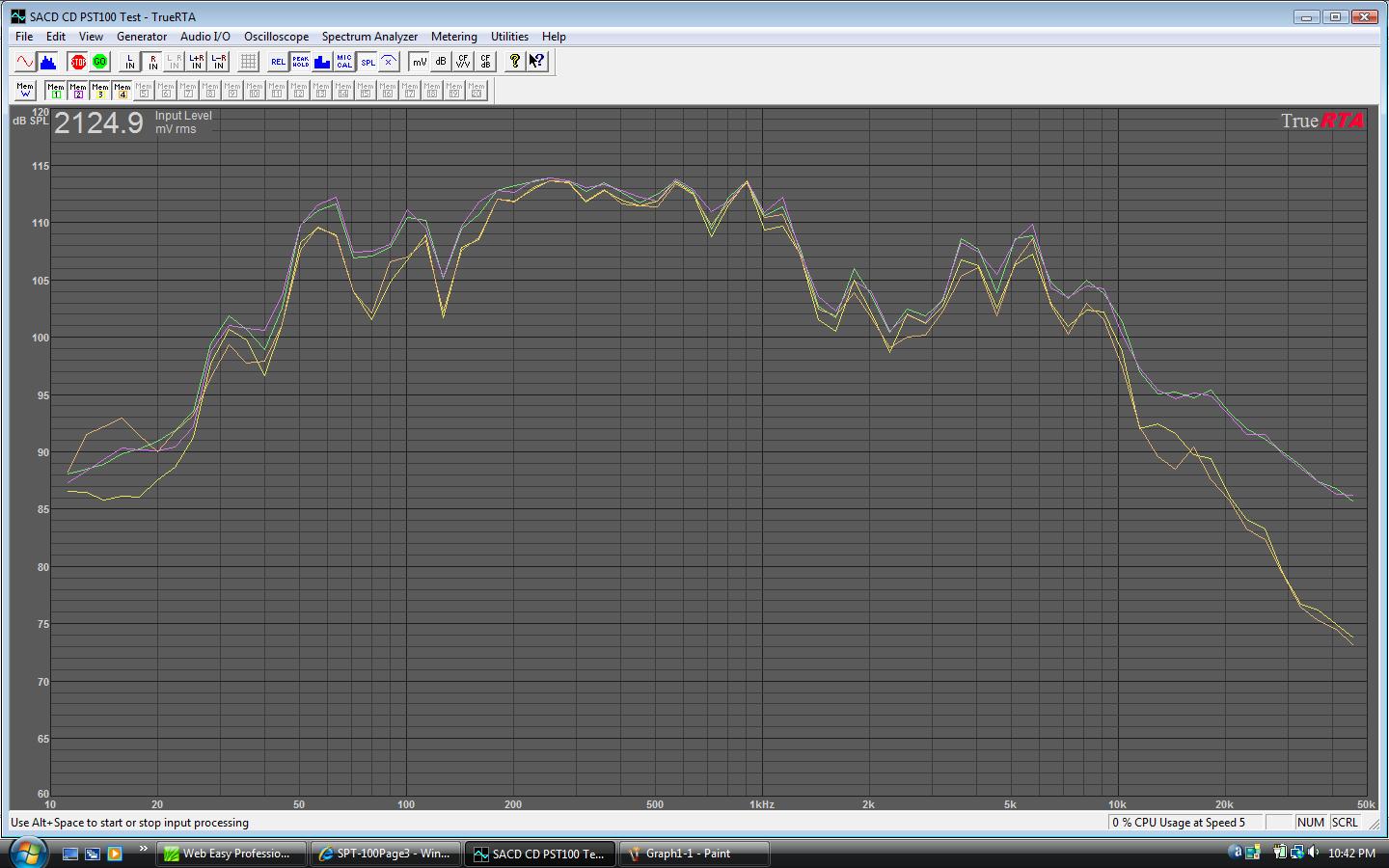Image resolution: width=1389 pixels, height=868 pixels.
Task: Select the sine wave generator icon
Action: click(x=25, y=62)
